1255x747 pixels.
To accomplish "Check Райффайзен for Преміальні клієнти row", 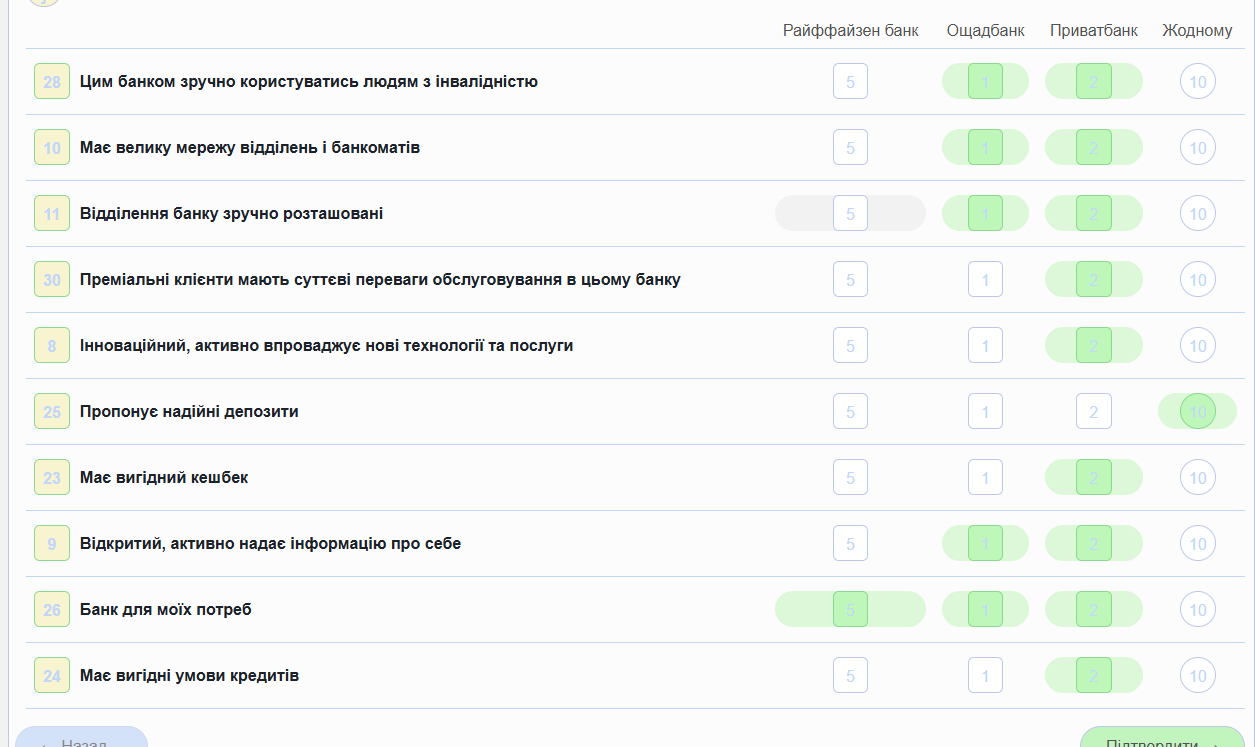I will [850, 279].
